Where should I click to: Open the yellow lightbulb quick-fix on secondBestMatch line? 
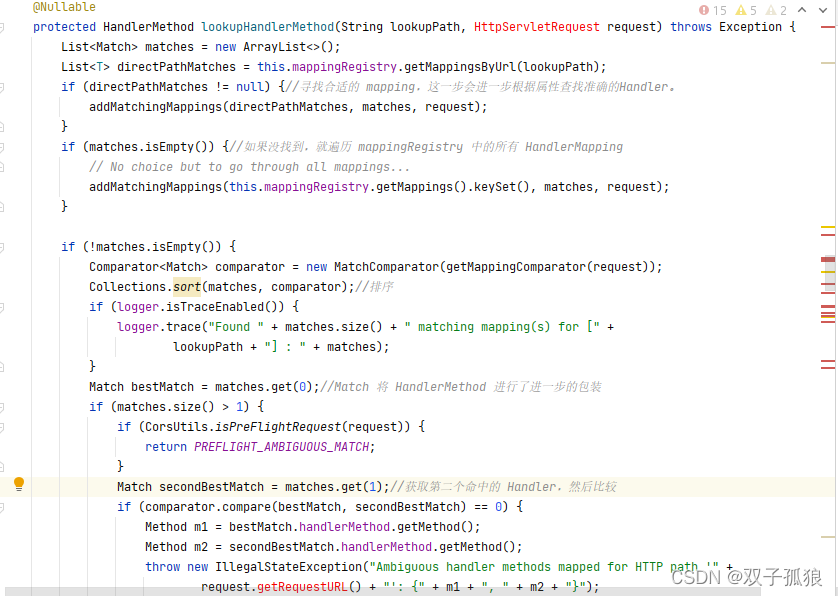click(19, 484)
